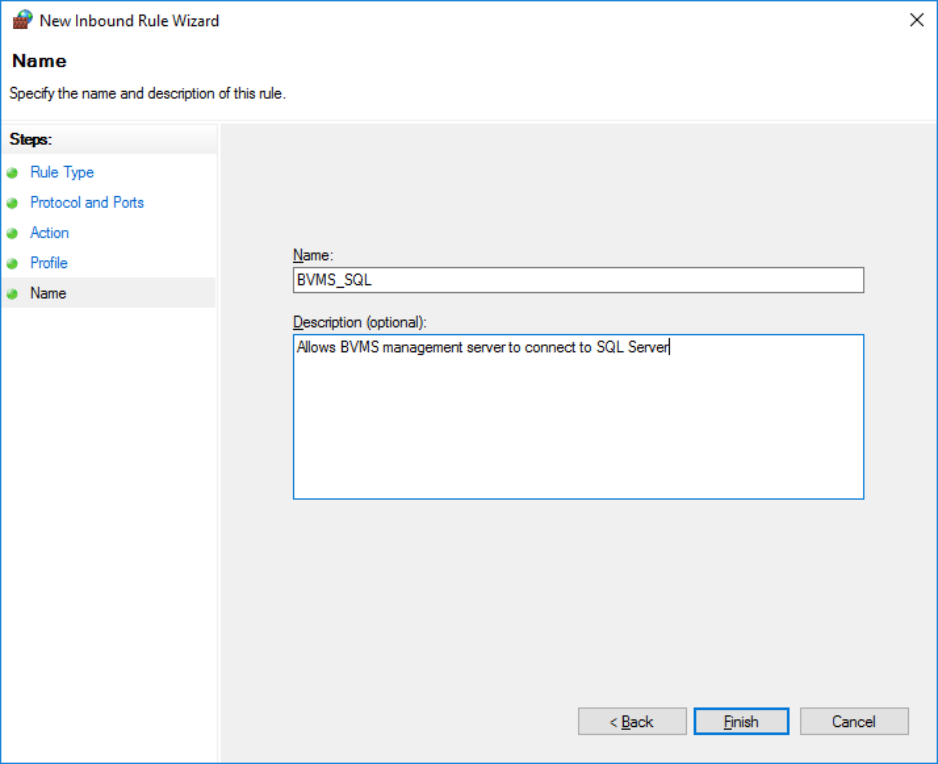
Task: Click the green bullet beside Rule Type
Action: click(13, 173)
